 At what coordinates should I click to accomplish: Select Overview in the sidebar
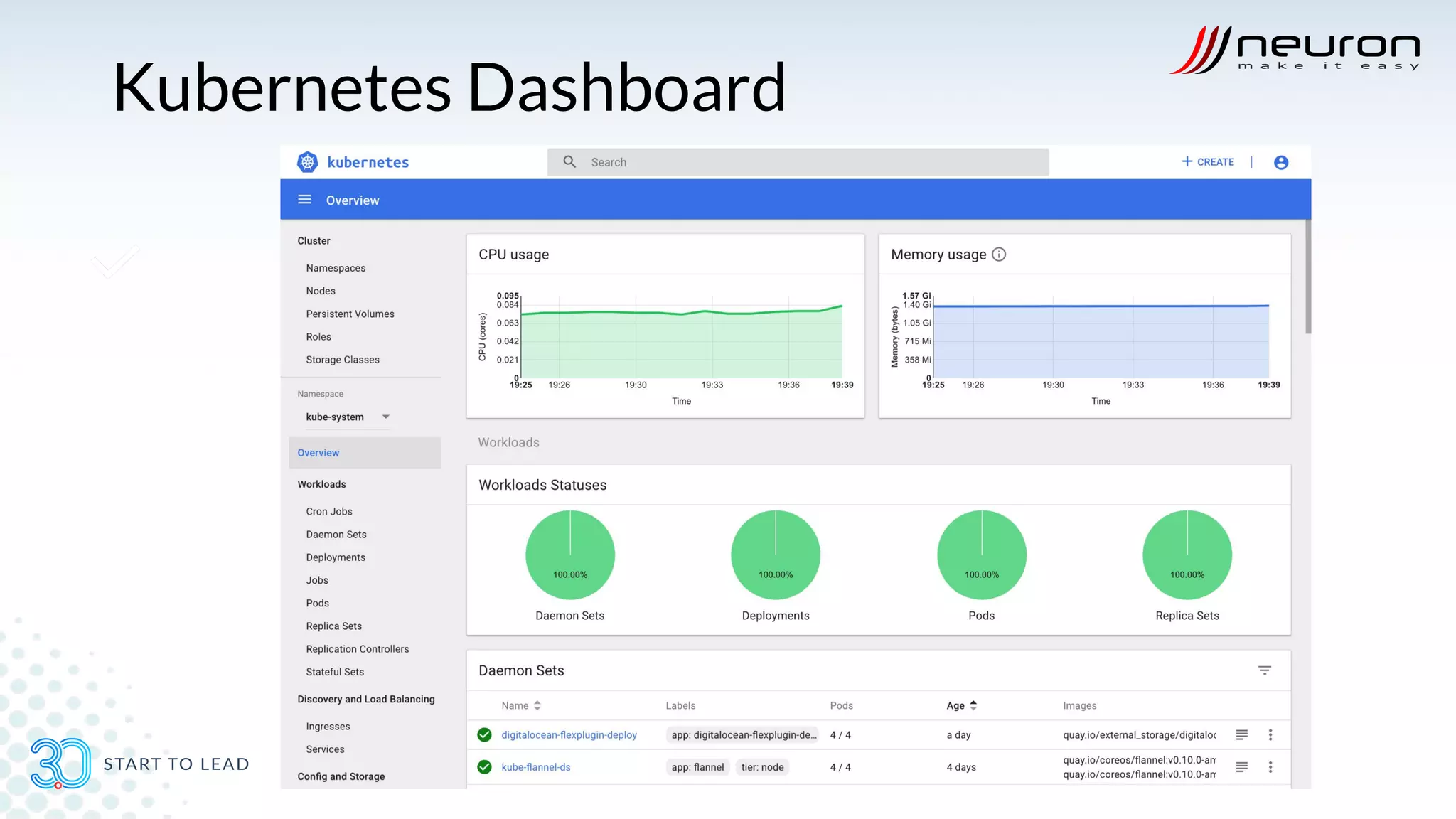365,453
